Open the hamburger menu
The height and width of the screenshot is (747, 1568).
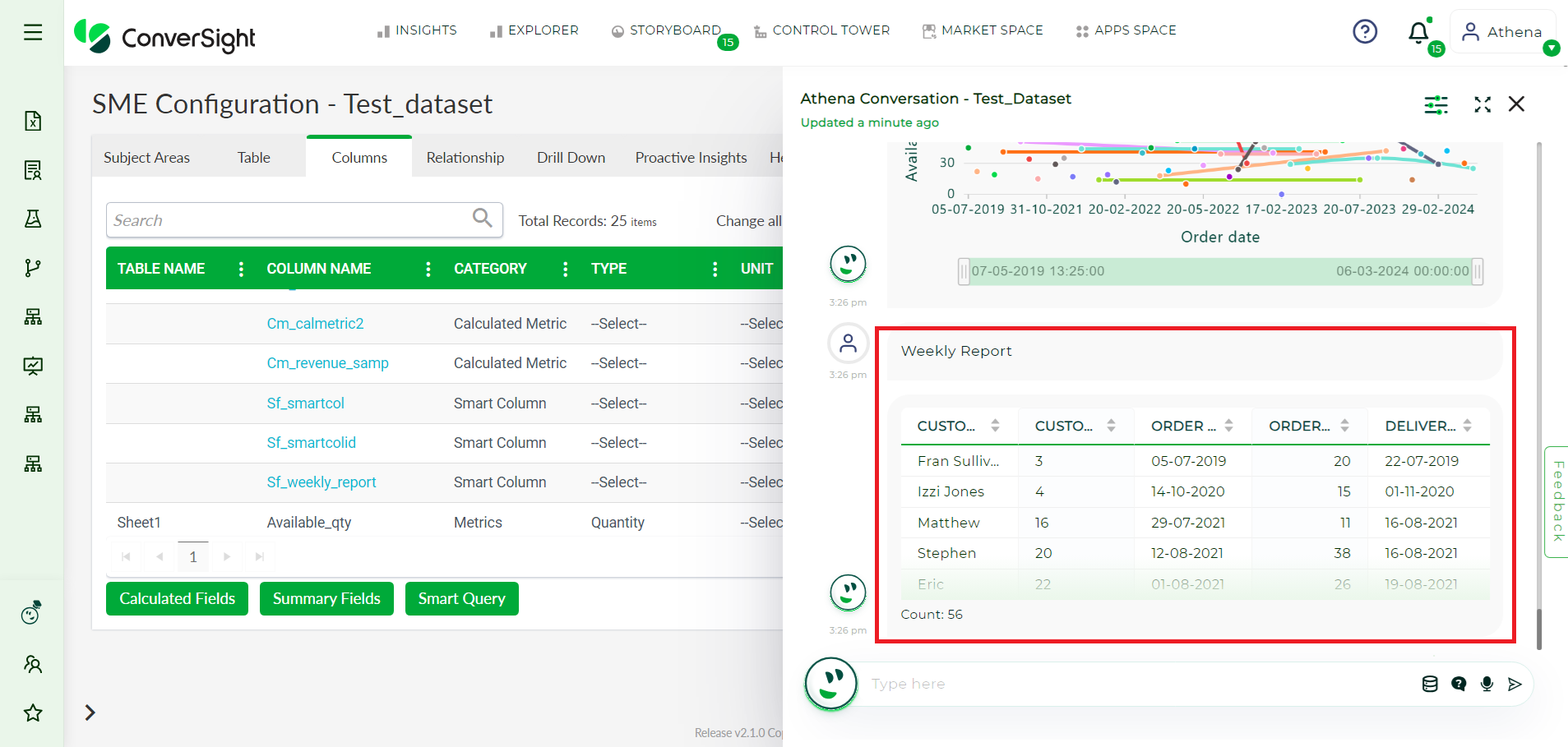pos(33,32)
